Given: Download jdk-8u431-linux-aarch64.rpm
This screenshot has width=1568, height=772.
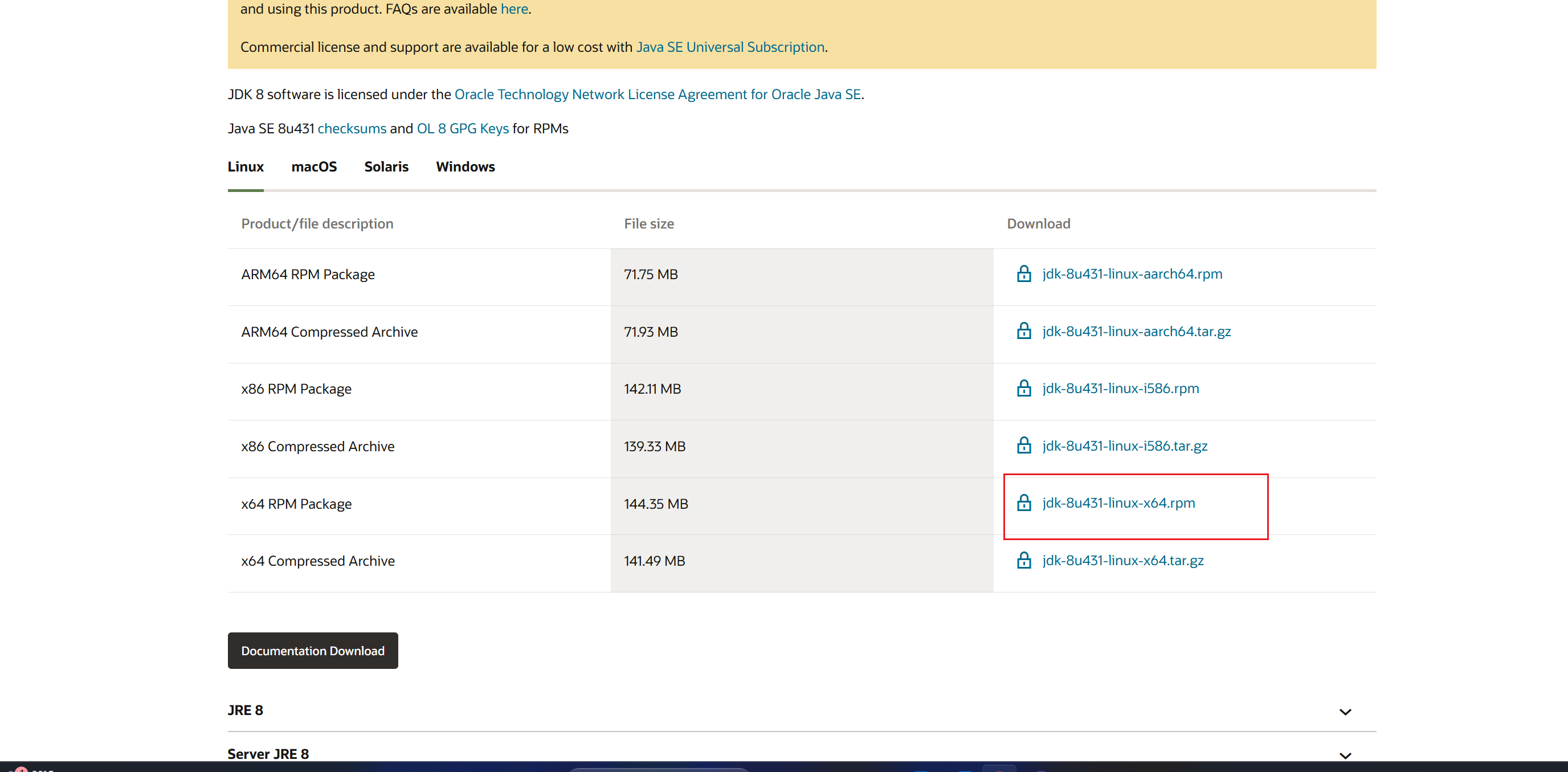Looking at the screenshot, I should click(x=1132, y=274).
